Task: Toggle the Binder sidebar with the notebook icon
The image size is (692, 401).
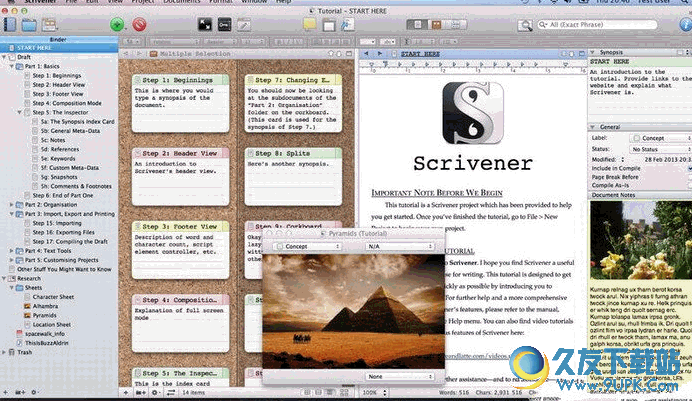Action: tap(10, 25)
